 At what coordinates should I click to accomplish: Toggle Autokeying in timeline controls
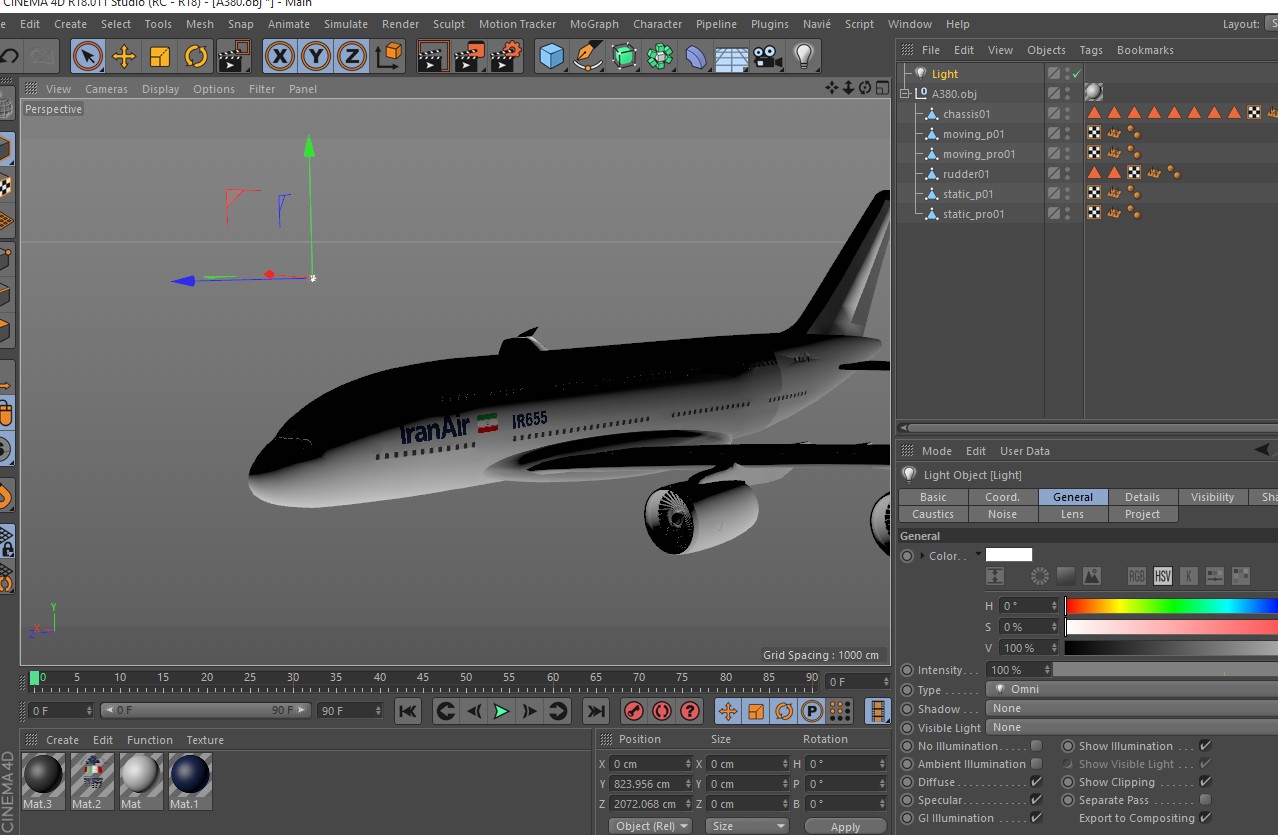(x=661, y=711)
